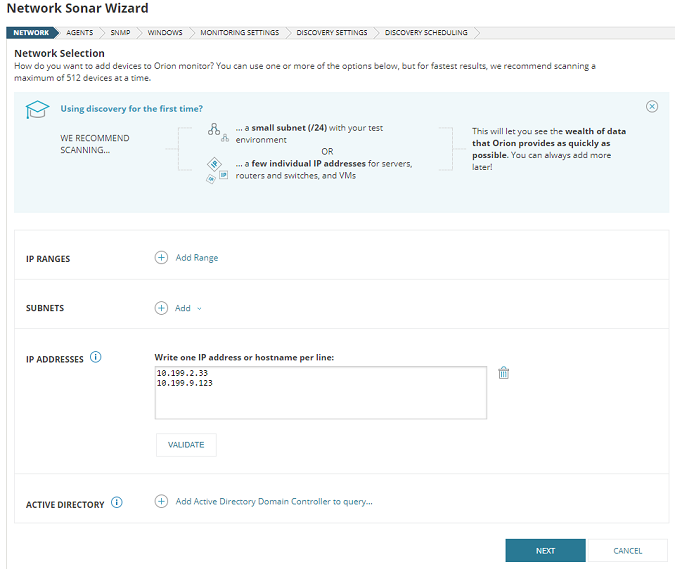Open the Monitoring Settings step
Image resolution: width=675 pixels, height=569 pixels.
(x=239, y=33)
